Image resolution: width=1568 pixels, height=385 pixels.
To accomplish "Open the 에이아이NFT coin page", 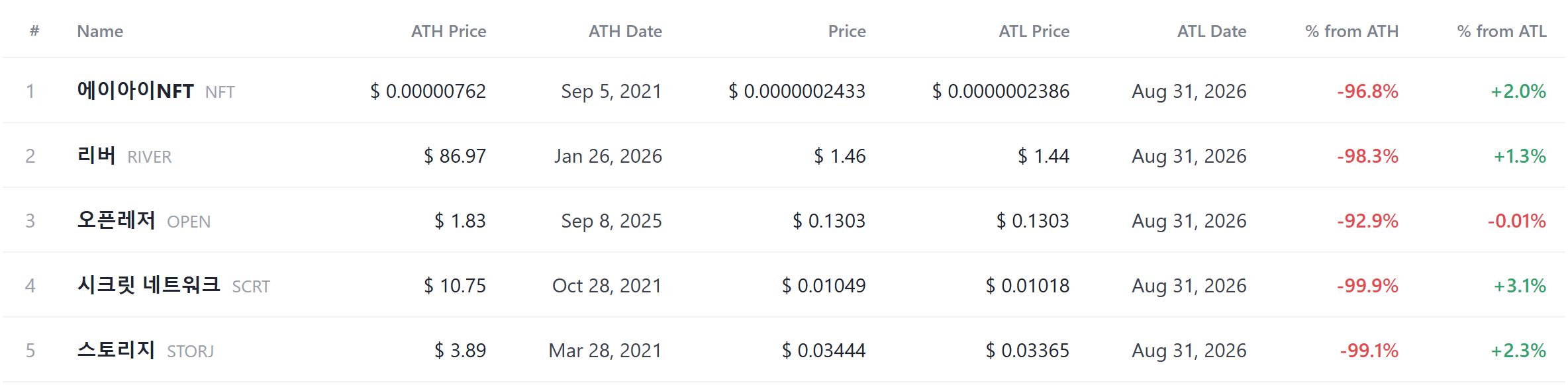I will coord(156,91).
